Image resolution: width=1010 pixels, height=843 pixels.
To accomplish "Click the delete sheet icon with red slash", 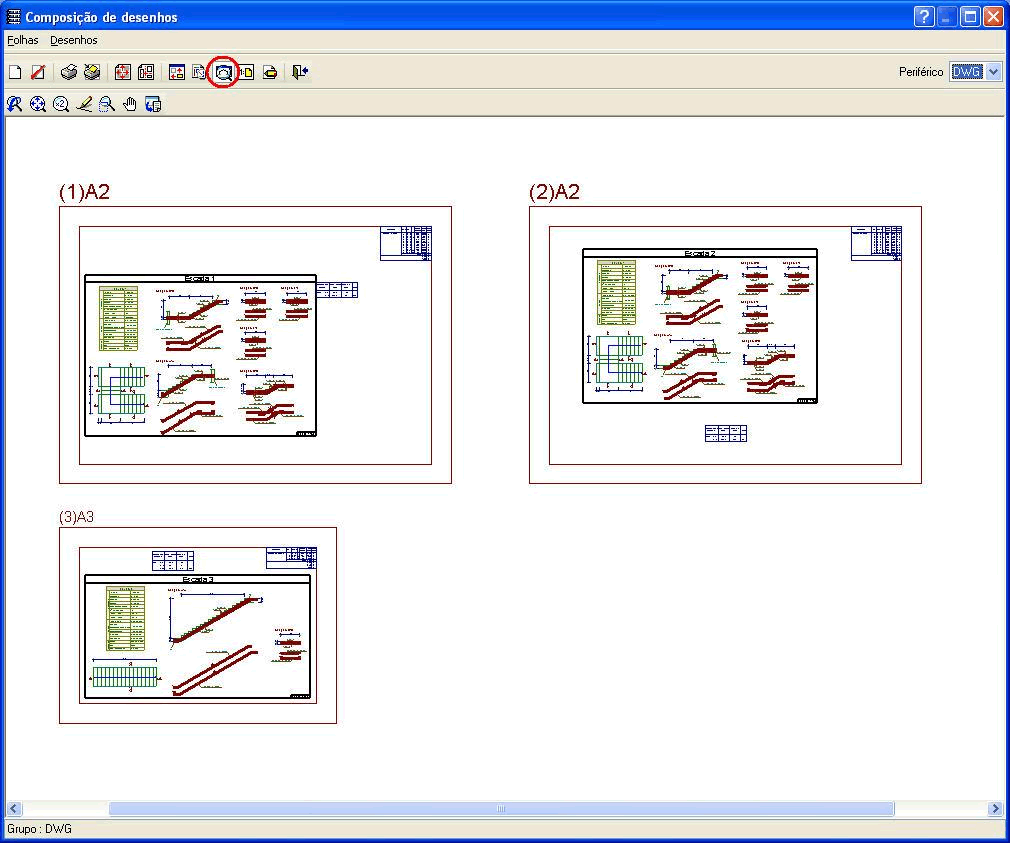I will coord(38,72).
